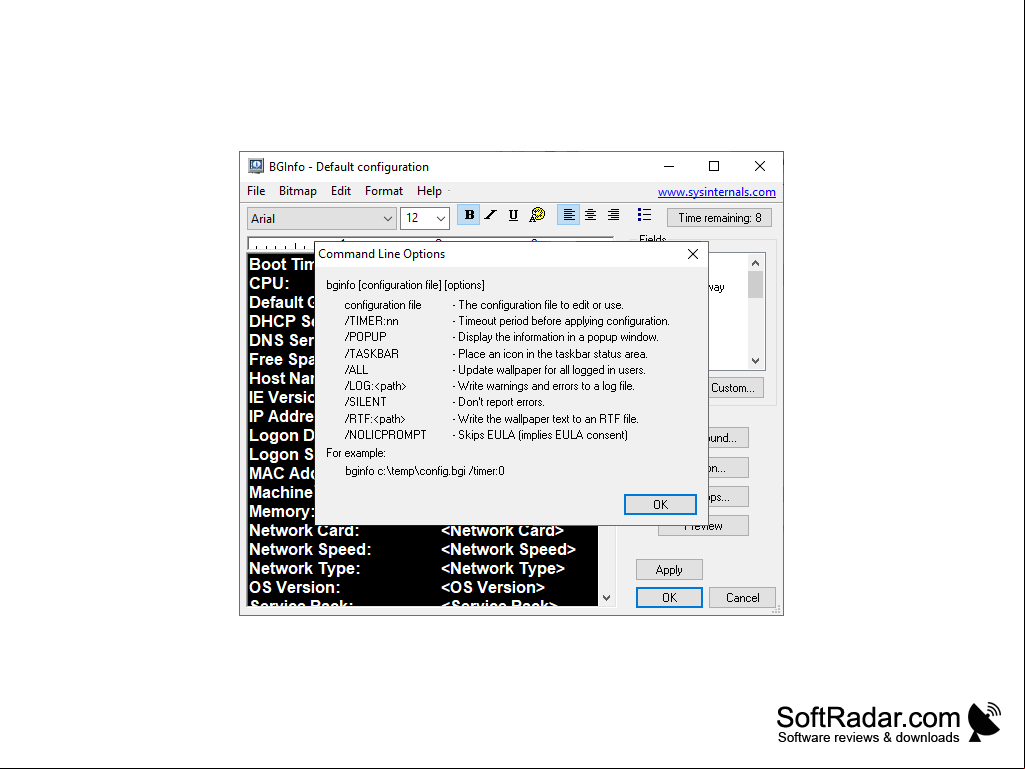The height and width of the screenshot is (769, 1025).
Task: Click 'bginfo [configuration file] [options]' syntax line
Action: (x=405, y=285)
